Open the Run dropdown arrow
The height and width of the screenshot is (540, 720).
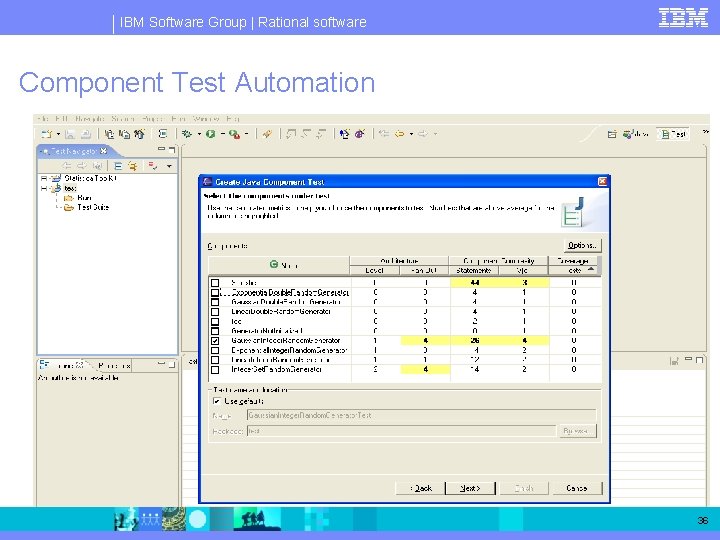pos(223,134)
